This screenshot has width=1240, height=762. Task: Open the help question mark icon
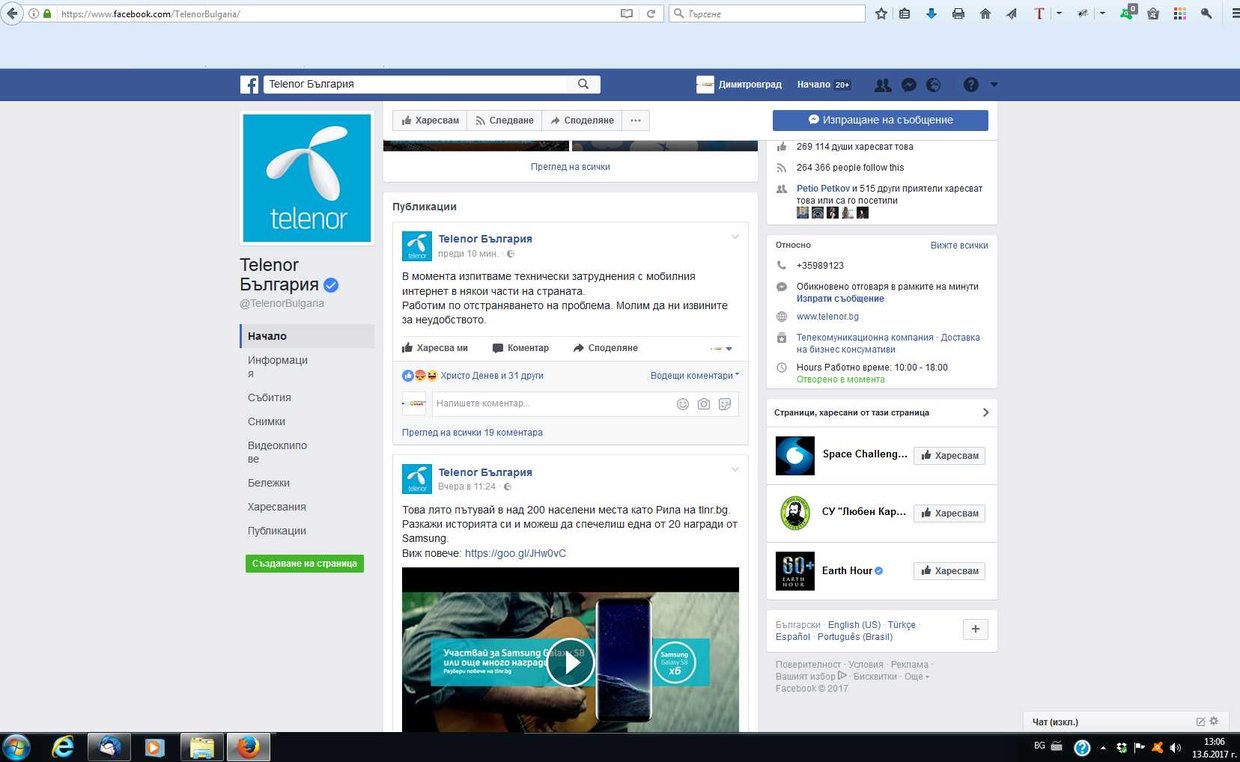970,85
